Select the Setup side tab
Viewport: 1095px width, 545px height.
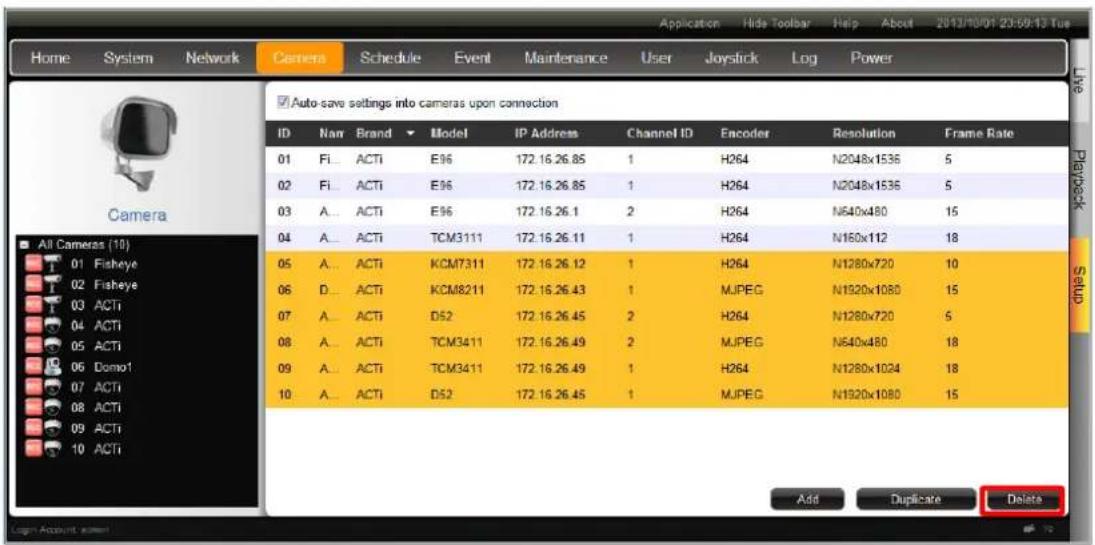[x=1080, y=284]
